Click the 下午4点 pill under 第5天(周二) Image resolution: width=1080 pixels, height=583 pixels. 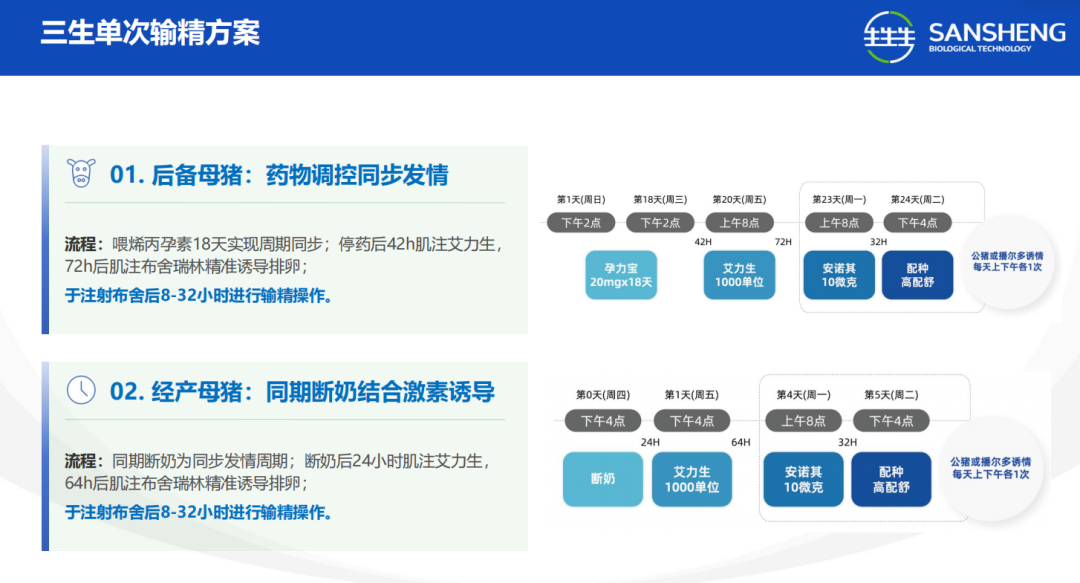point(891,420)
